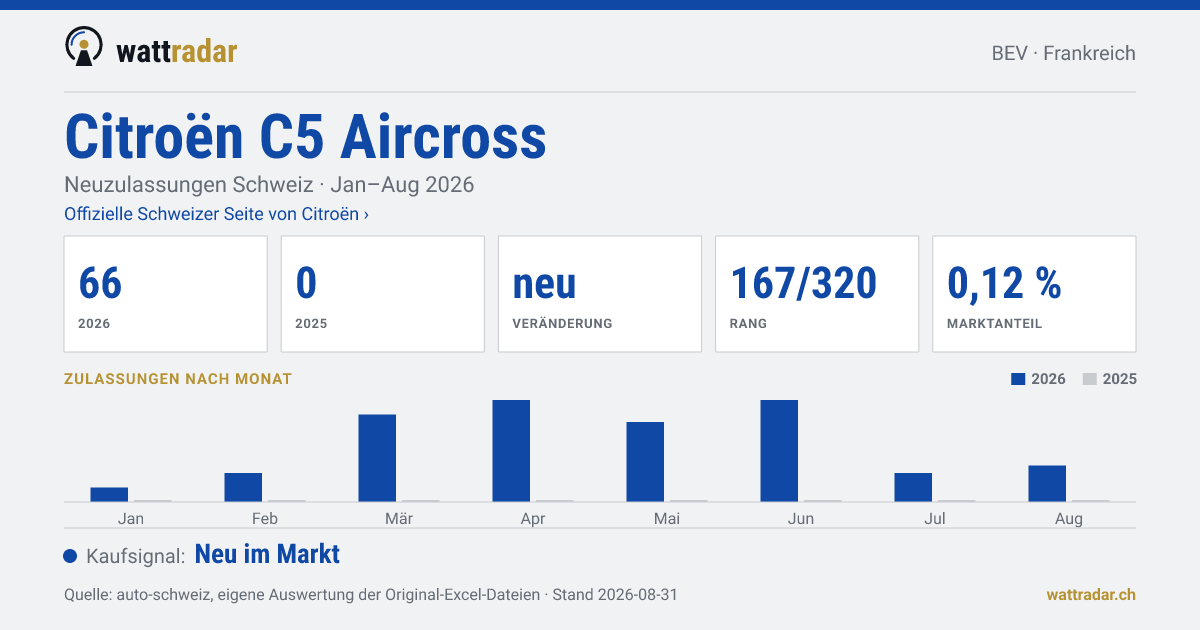The height and width of the screenshot is (630, 1200).
Task: Click the blue 2026 legend swatch
Action: click(1019, 379)
